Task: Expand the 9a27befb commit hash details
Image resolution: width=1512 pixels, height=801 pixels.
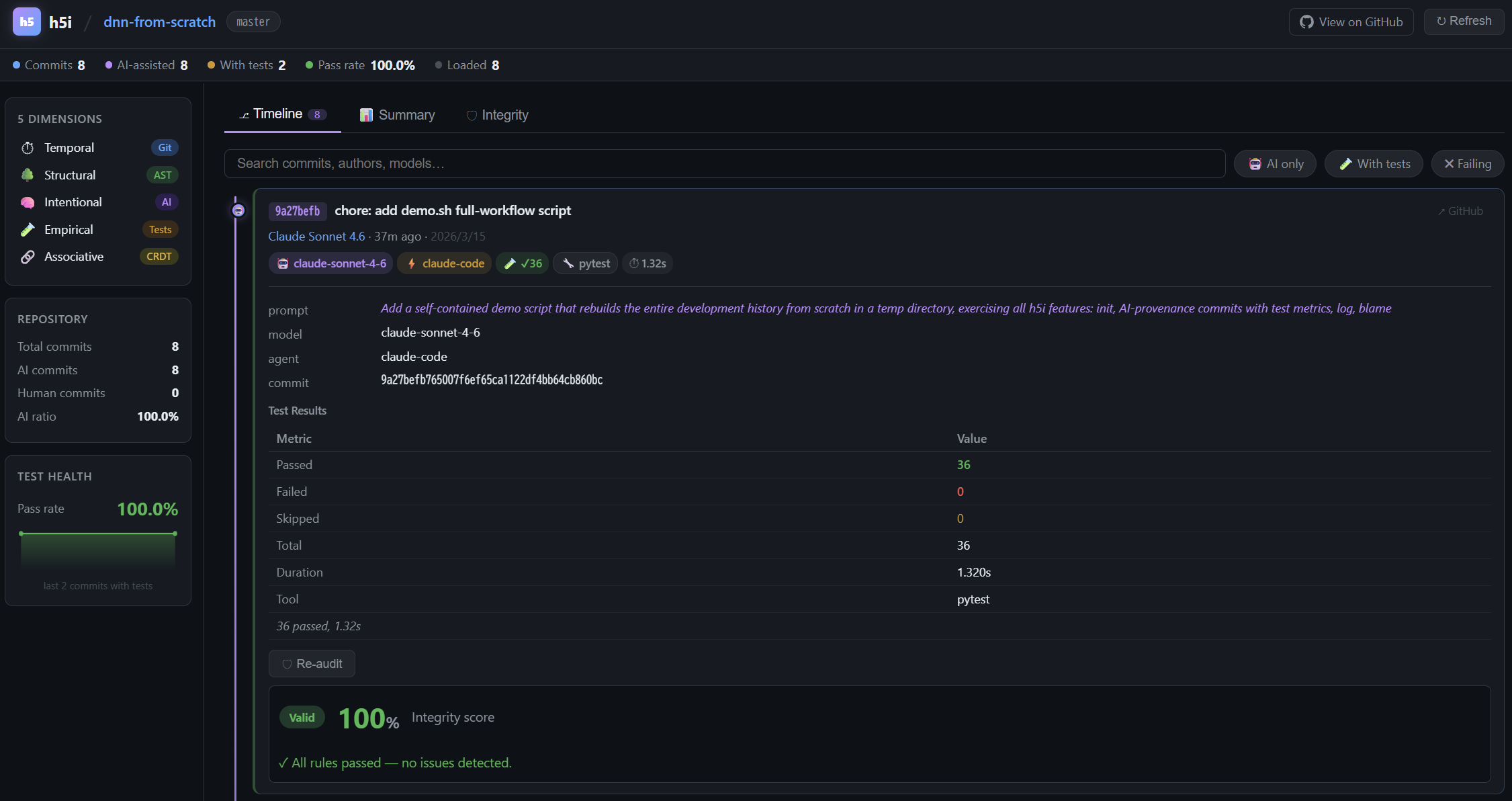Action: 298,210
